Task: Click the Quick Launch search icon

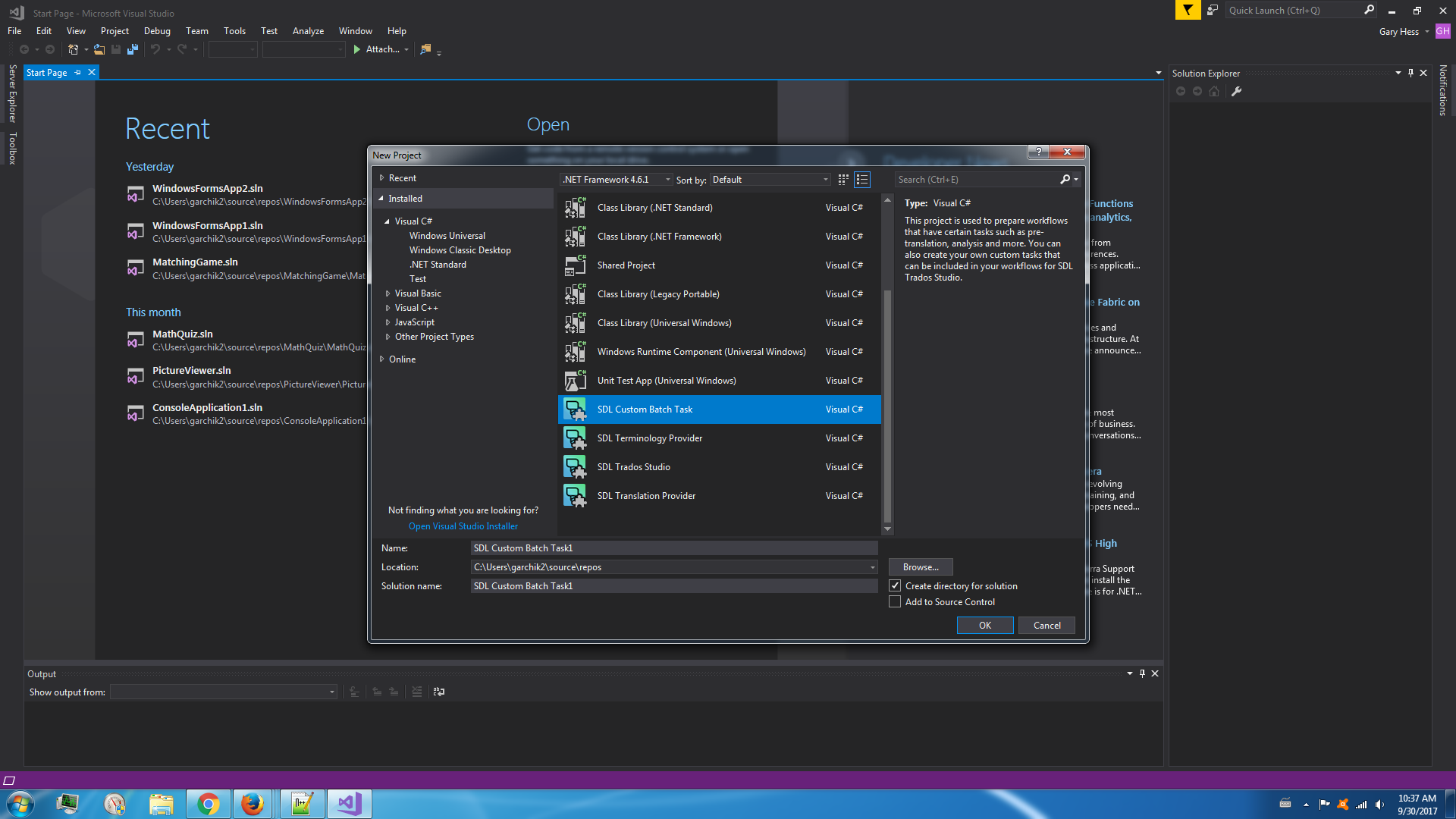Action: [x=1369, y=10]
